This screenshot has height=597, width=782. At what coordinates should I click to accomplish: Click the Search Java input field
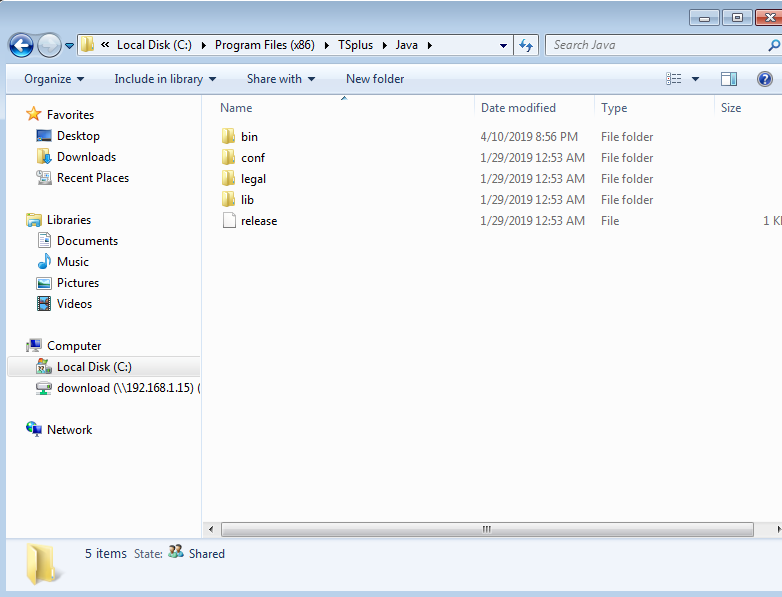[655, 45]
